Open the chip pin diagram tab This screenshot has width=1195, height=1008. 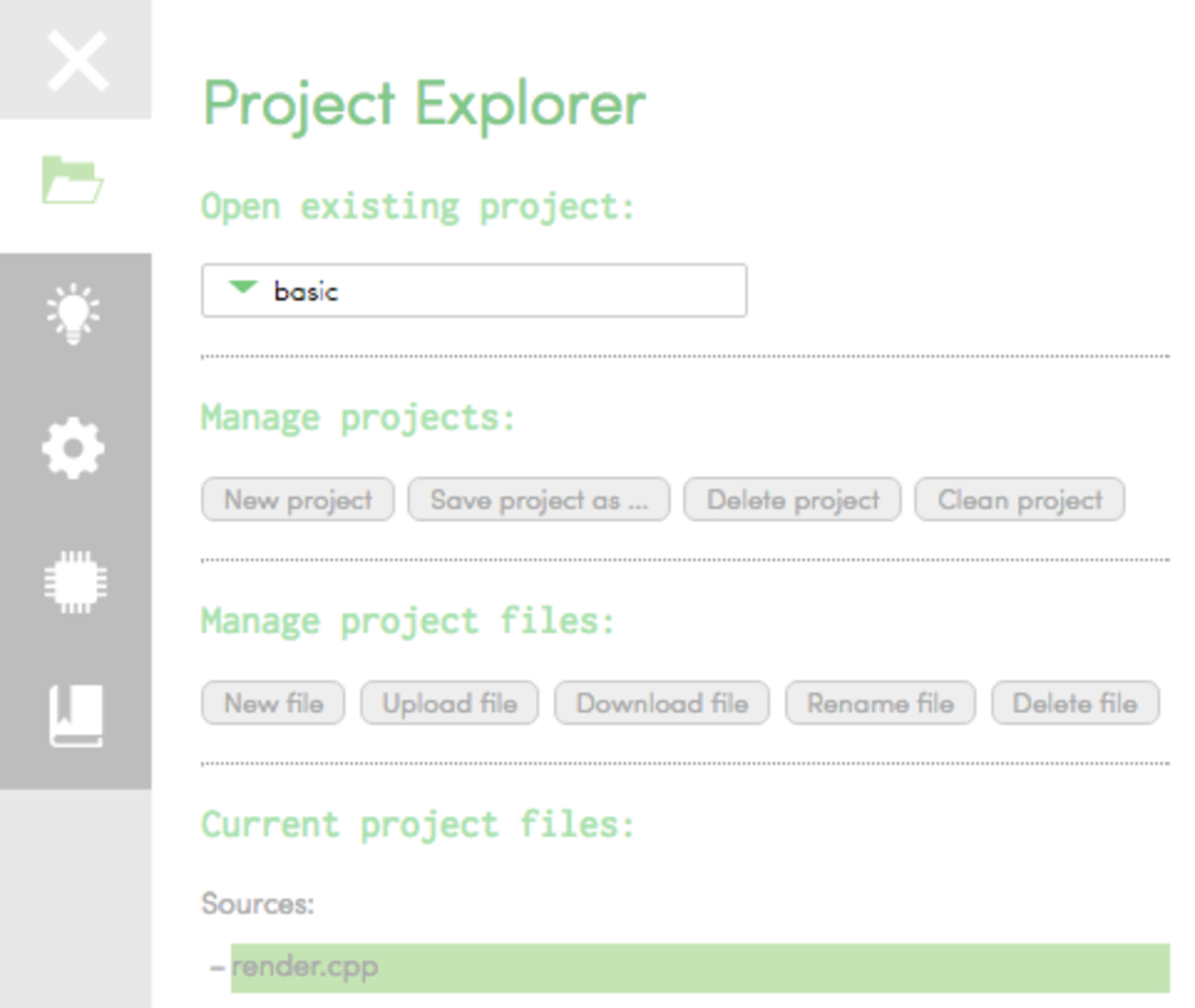74,582
